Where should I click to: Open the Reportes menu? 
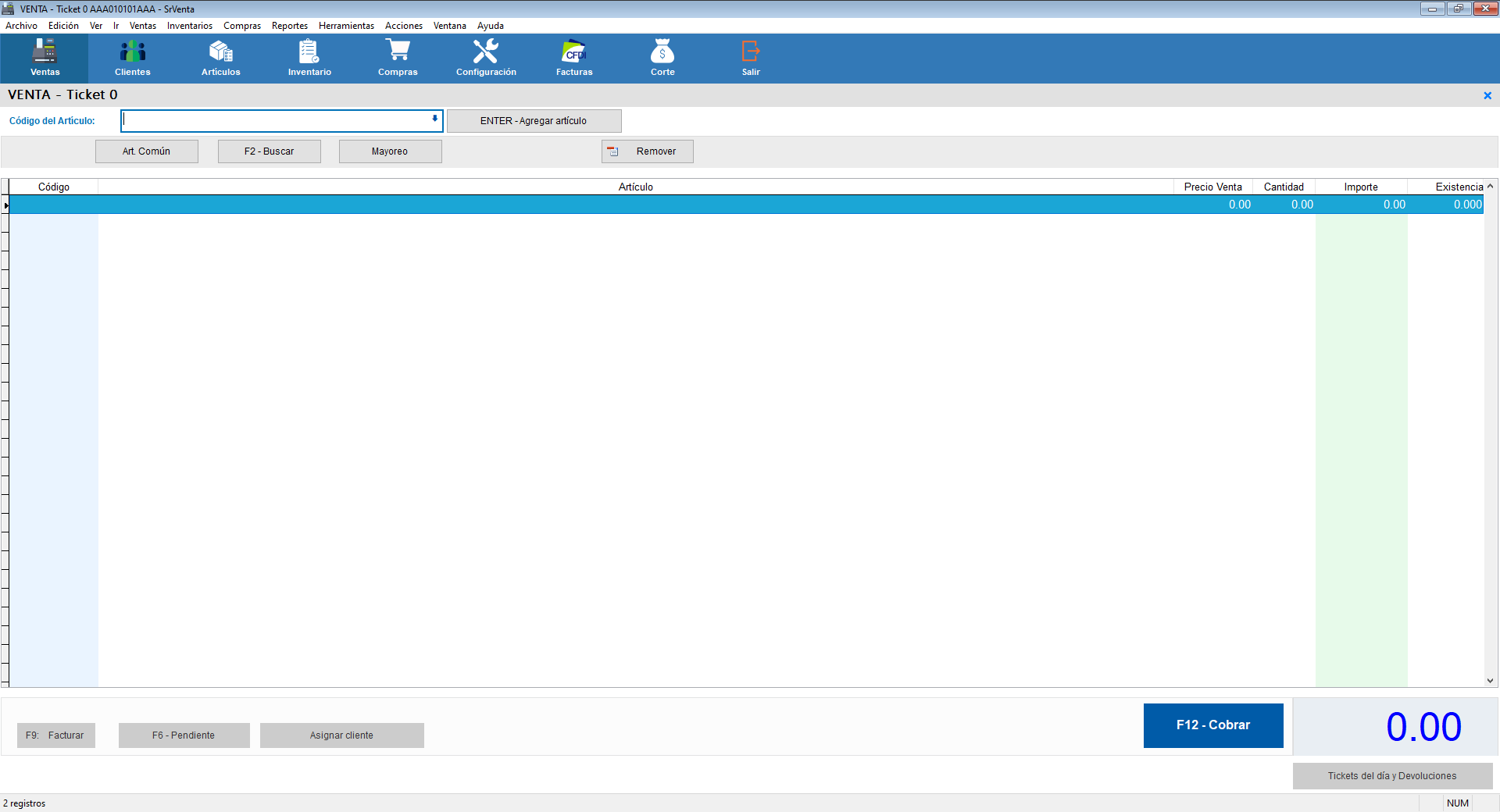pyautogui.click(x=290, y=26)
